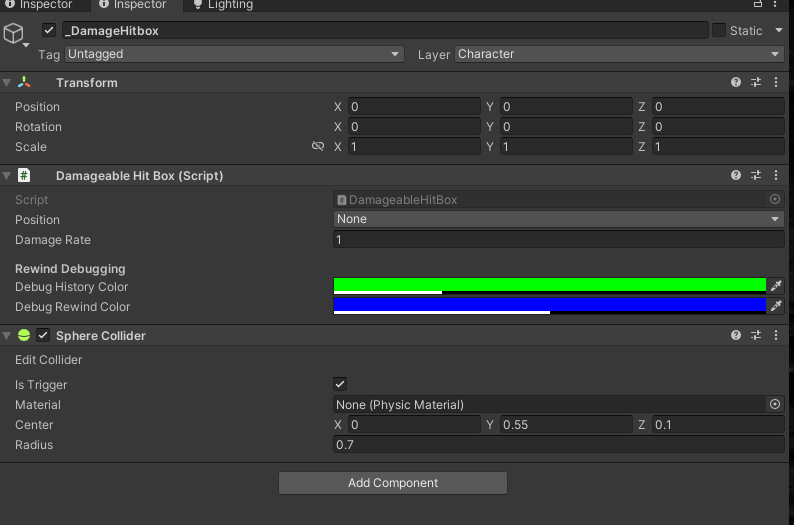Open the GameObject cube icon picker
794x525 pixels.
click(14, 33)
